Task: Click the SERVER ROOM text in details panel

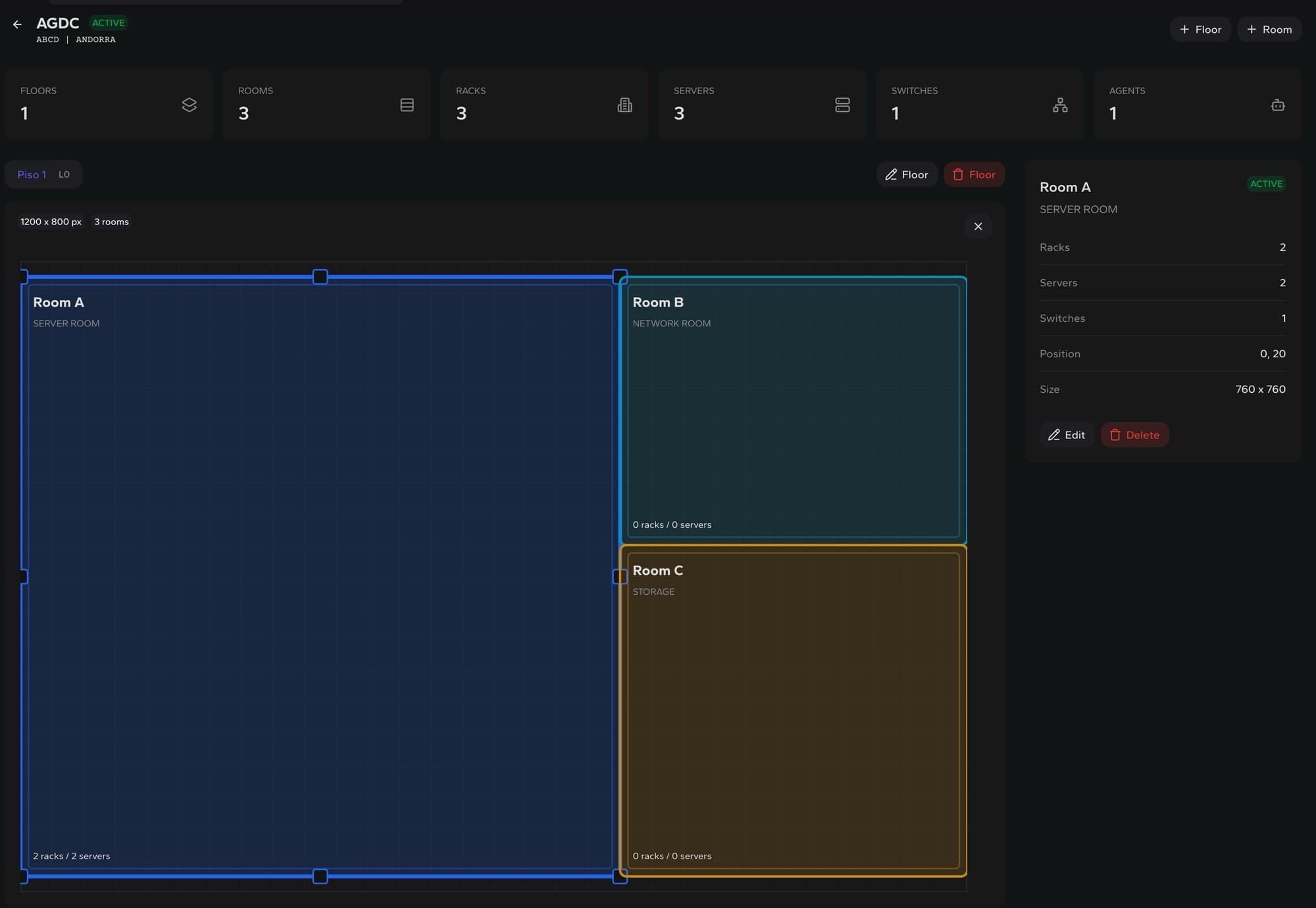Action: point(1078,209)
